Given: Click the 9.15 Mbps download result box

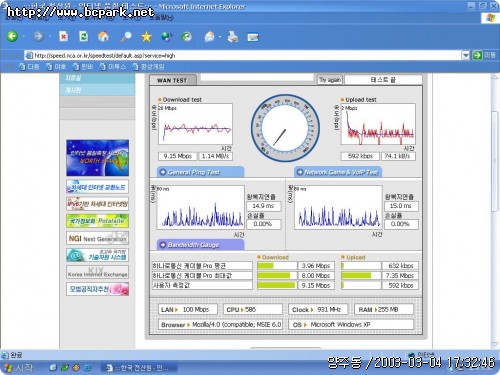Looking at the screenshot, I should point(177,156).
